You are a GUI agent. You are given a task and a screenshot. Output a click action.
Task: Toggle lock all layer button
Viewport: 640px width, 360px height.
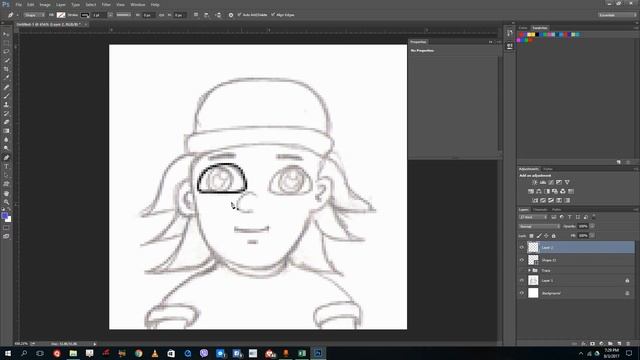(554, 236)
